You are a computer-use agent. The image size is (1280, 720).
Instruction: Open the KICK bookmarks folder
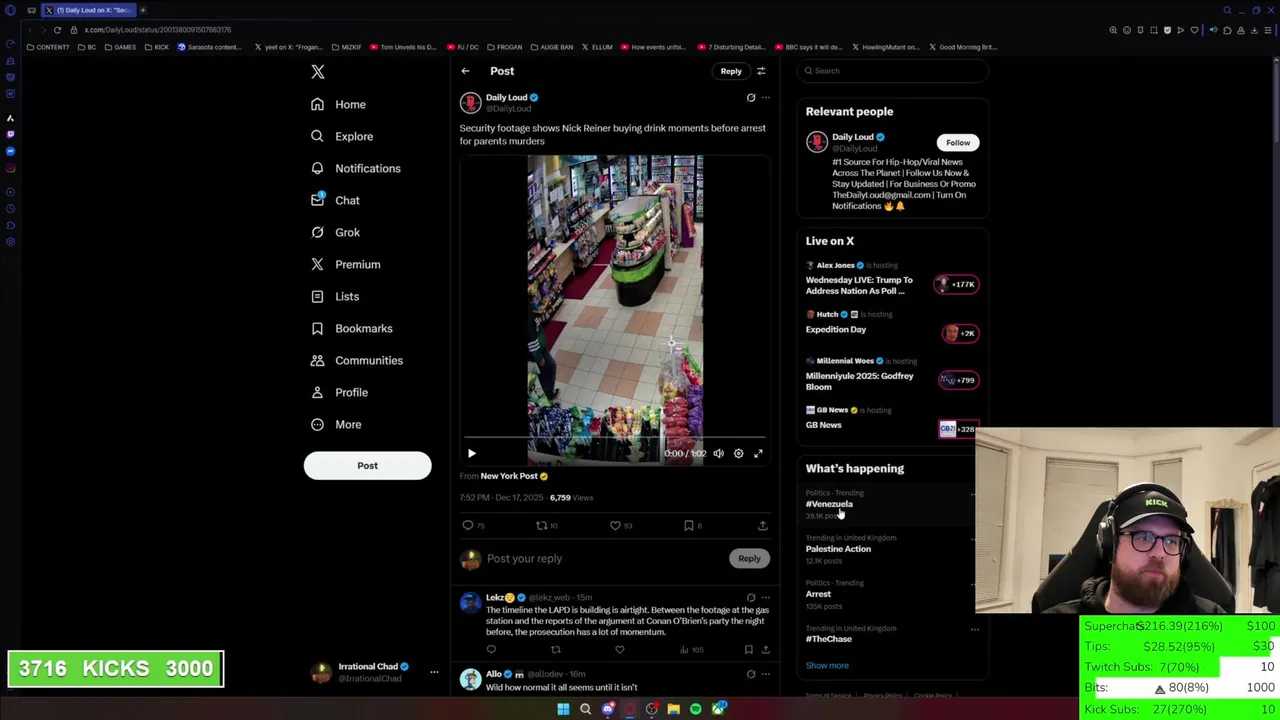click(x=156, y=47)
